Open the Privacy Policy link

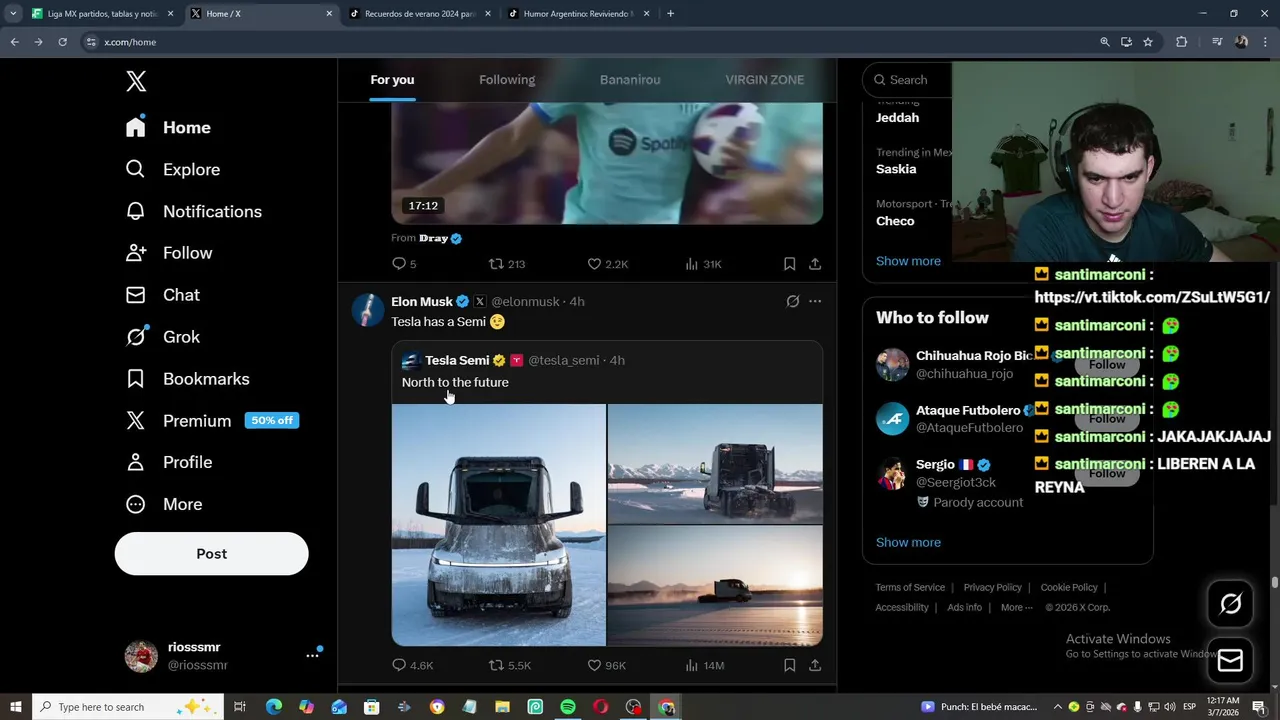[992, 588]
